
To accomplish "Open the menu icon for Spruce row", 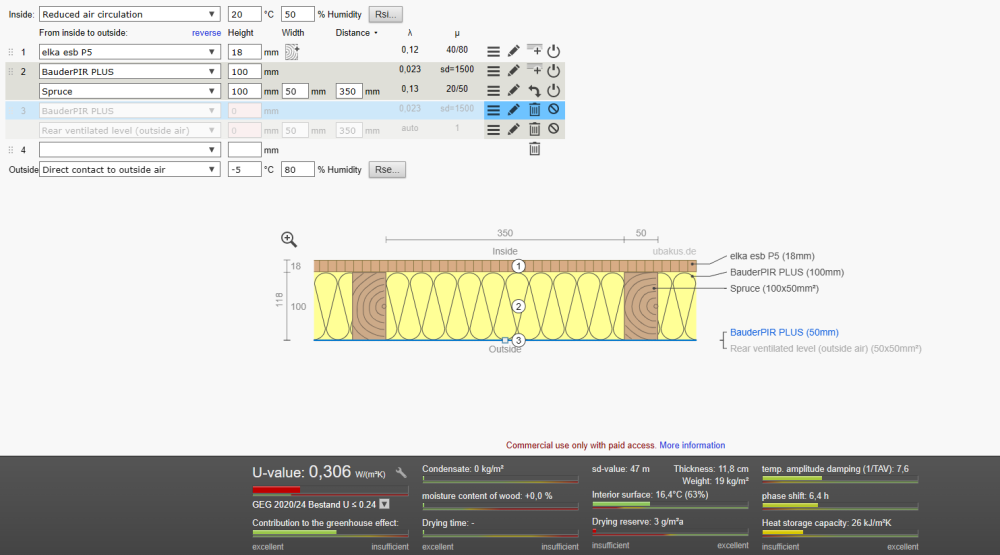I will pos(493,91).
